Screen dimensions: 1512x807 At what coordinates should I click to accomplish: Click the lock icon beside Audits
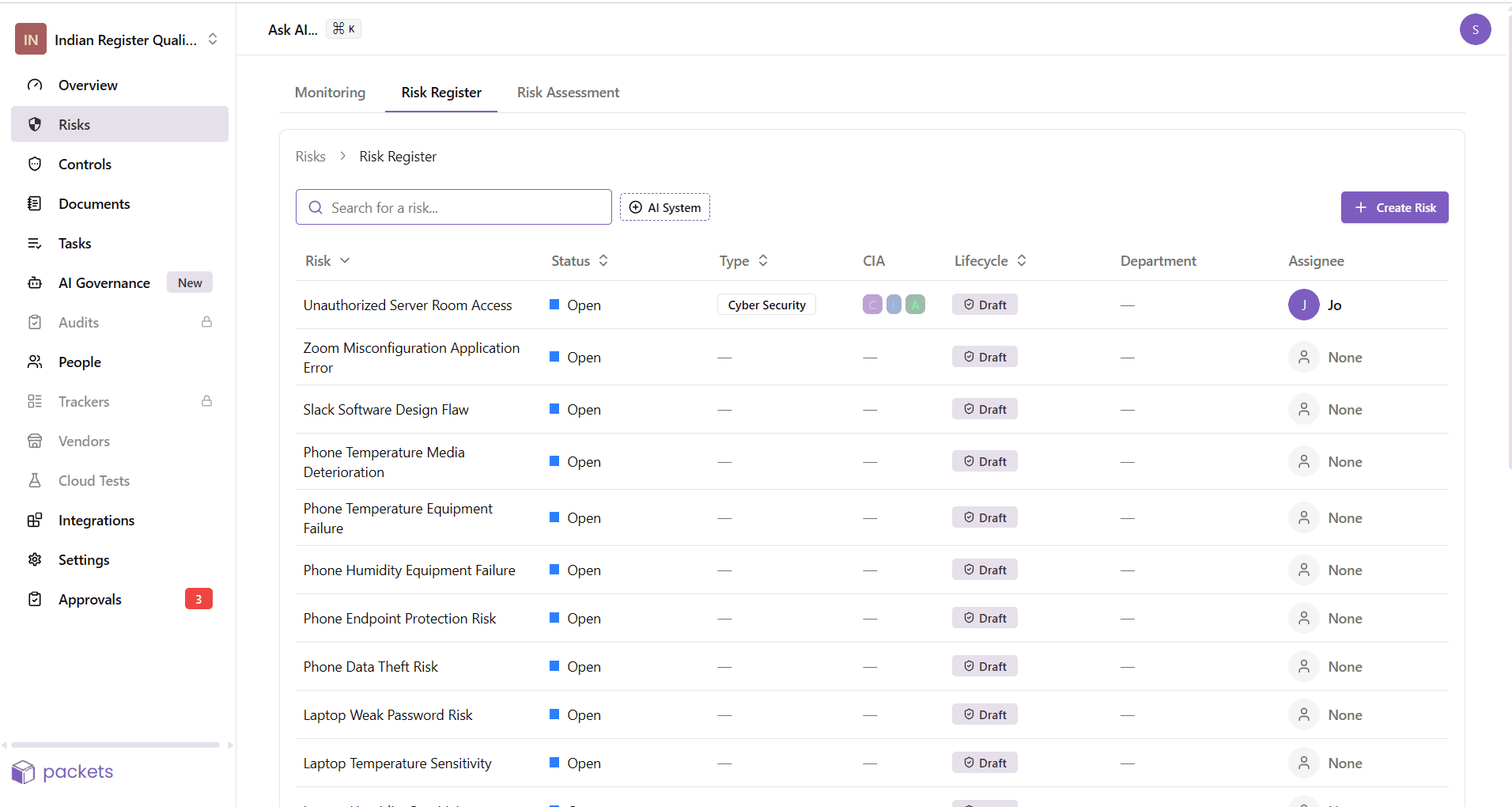(x=206, y=322)
